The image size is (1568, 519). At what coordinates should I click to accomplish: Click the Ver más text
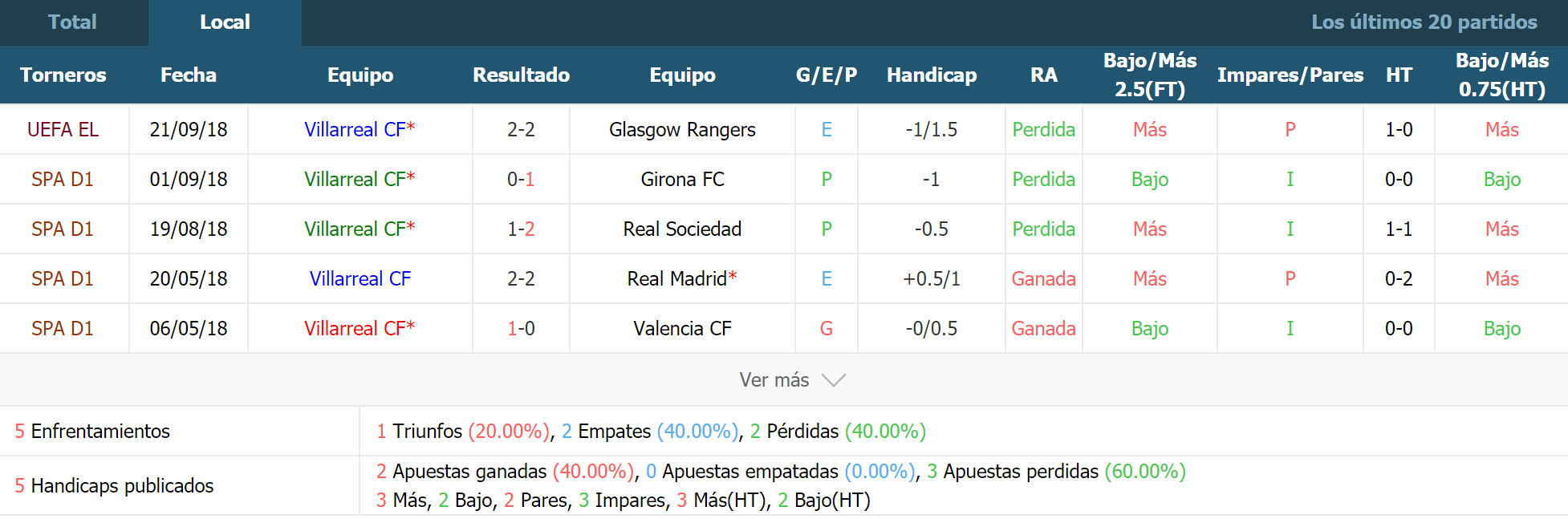[774, 380]
